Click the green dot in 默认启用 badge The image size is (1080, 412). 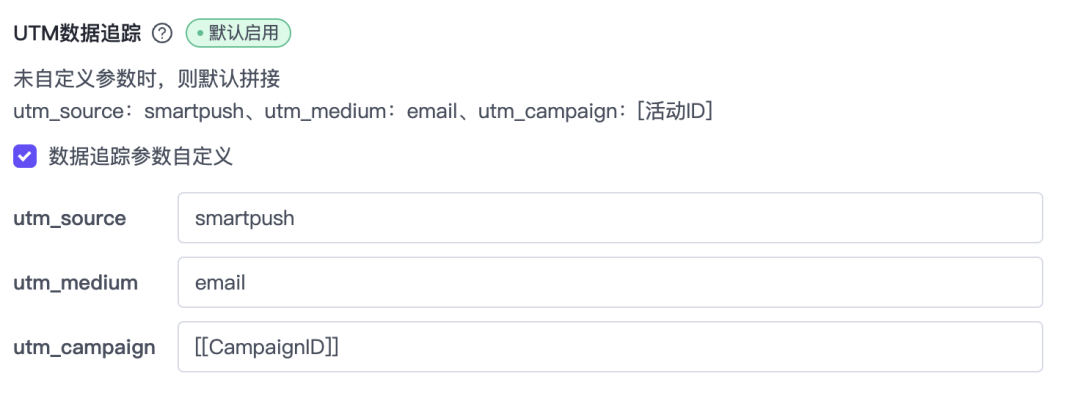(x=200, y=34)
